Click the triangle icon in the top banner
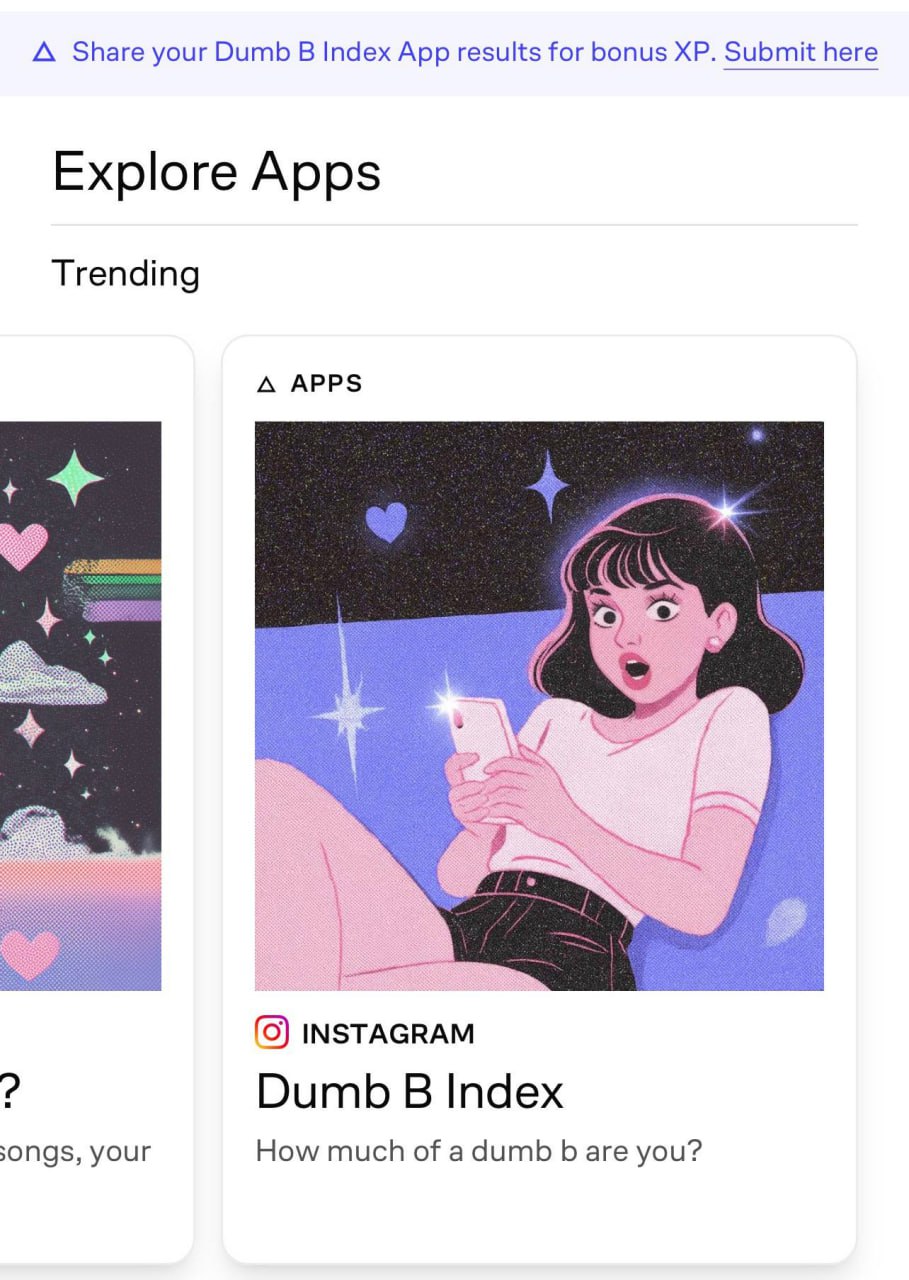 (x=44, y=52)
